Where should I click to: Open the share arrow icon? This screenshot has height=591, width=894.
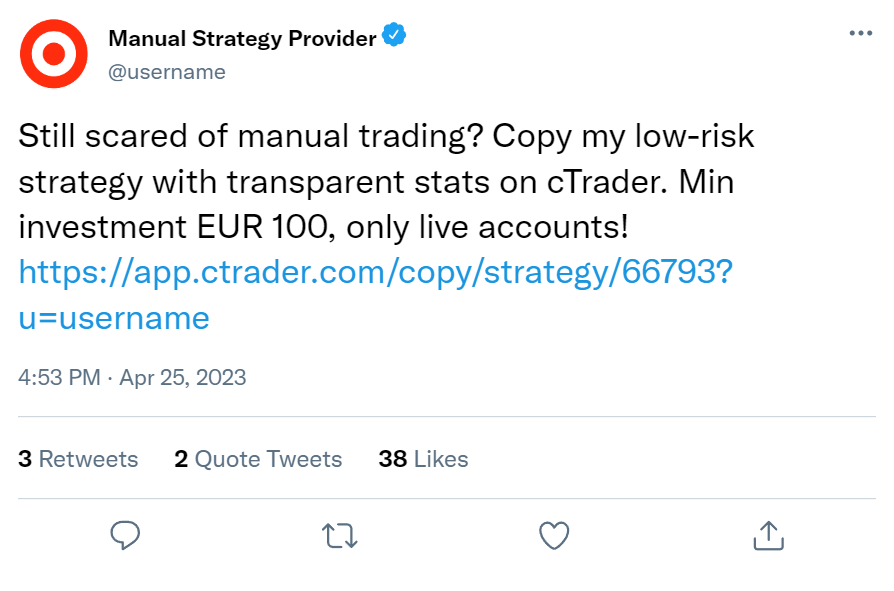pyautogui.click(x=769, y=535)
